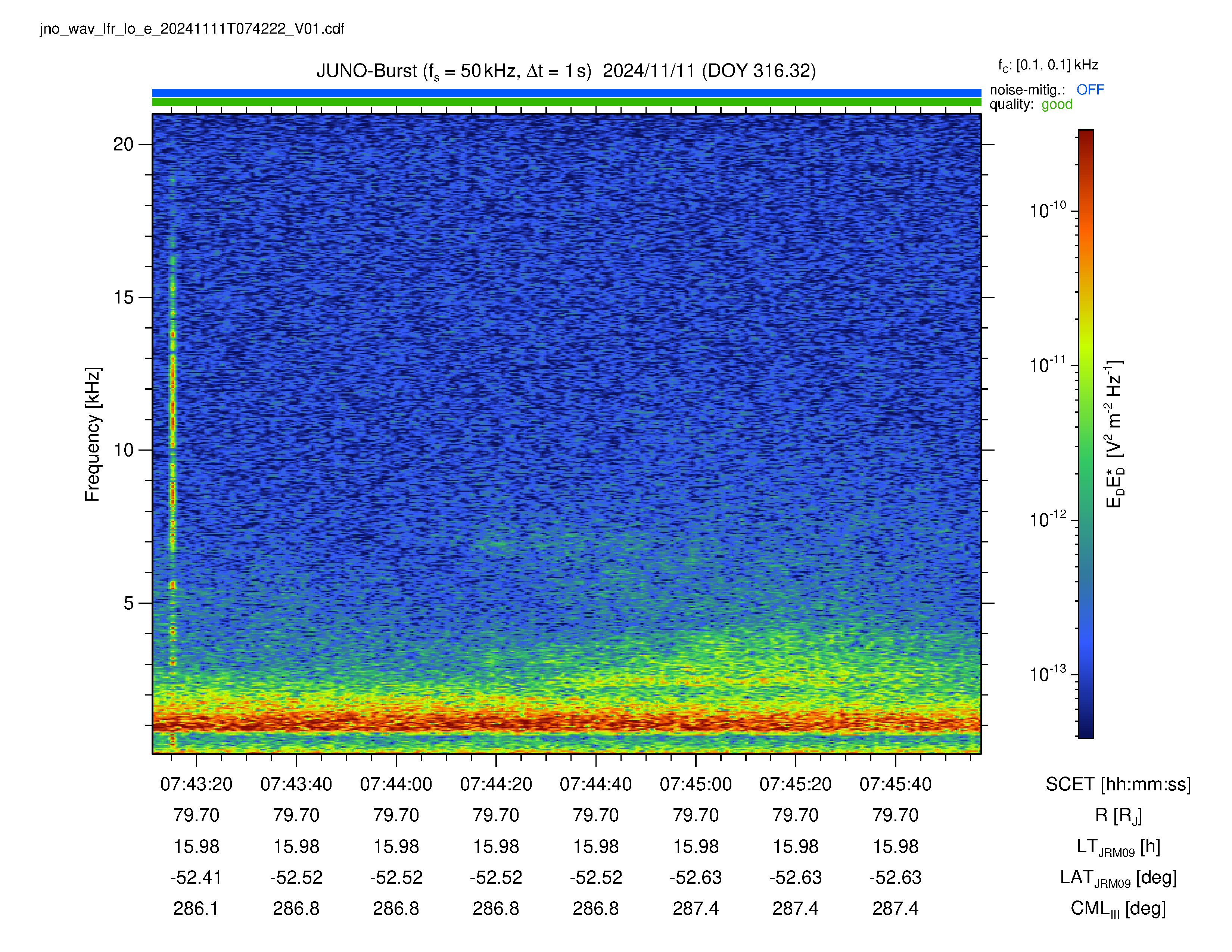Click the SCET [hh:mm:ss] row label
Image resolution: width=1232 pixels, height=952 pixels.
tap(1118, 784)
